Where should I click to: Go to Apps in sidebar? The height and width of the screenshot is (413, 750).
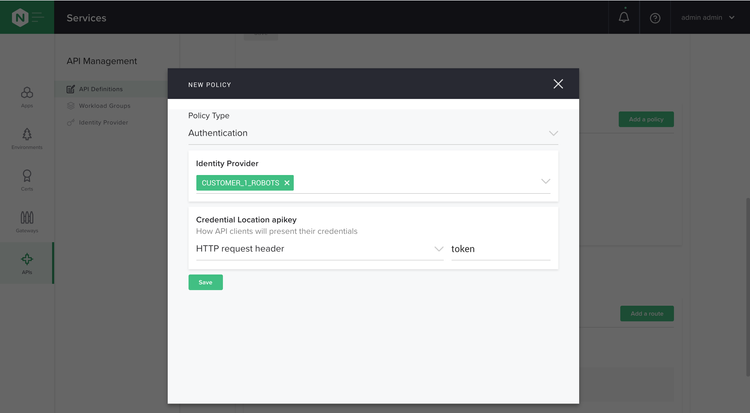click(x=27, y=97)
